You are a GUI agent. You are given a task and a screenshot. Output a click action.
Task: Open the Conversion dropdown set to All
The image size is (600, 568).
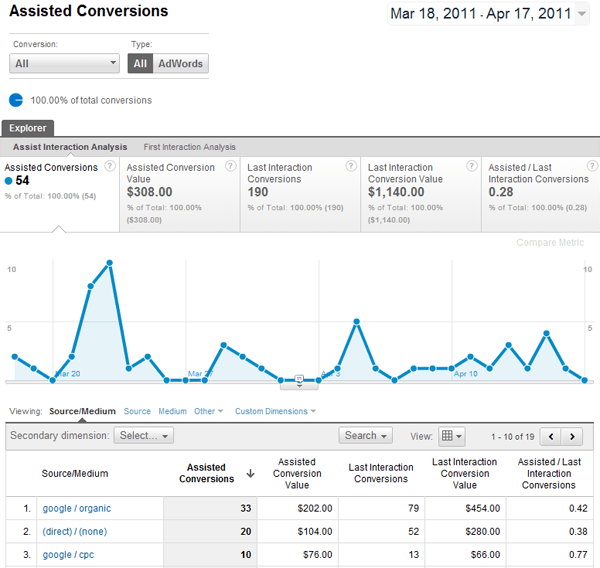pos(65,63)
